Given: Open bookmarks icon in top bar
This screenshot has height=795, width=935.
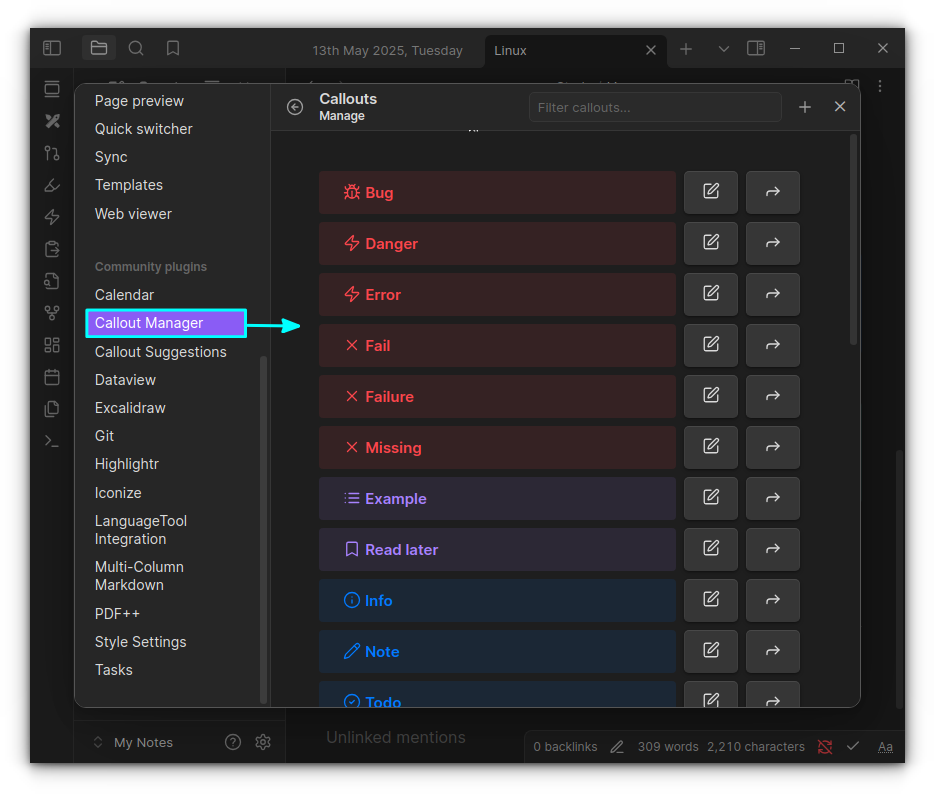Looking at the screenshot, I should [173, 48].
